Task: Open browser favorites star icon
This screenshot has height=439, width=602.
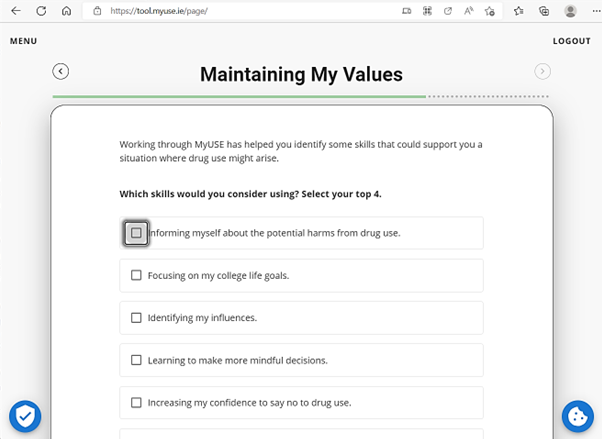Action: click(x=519, y=11)
